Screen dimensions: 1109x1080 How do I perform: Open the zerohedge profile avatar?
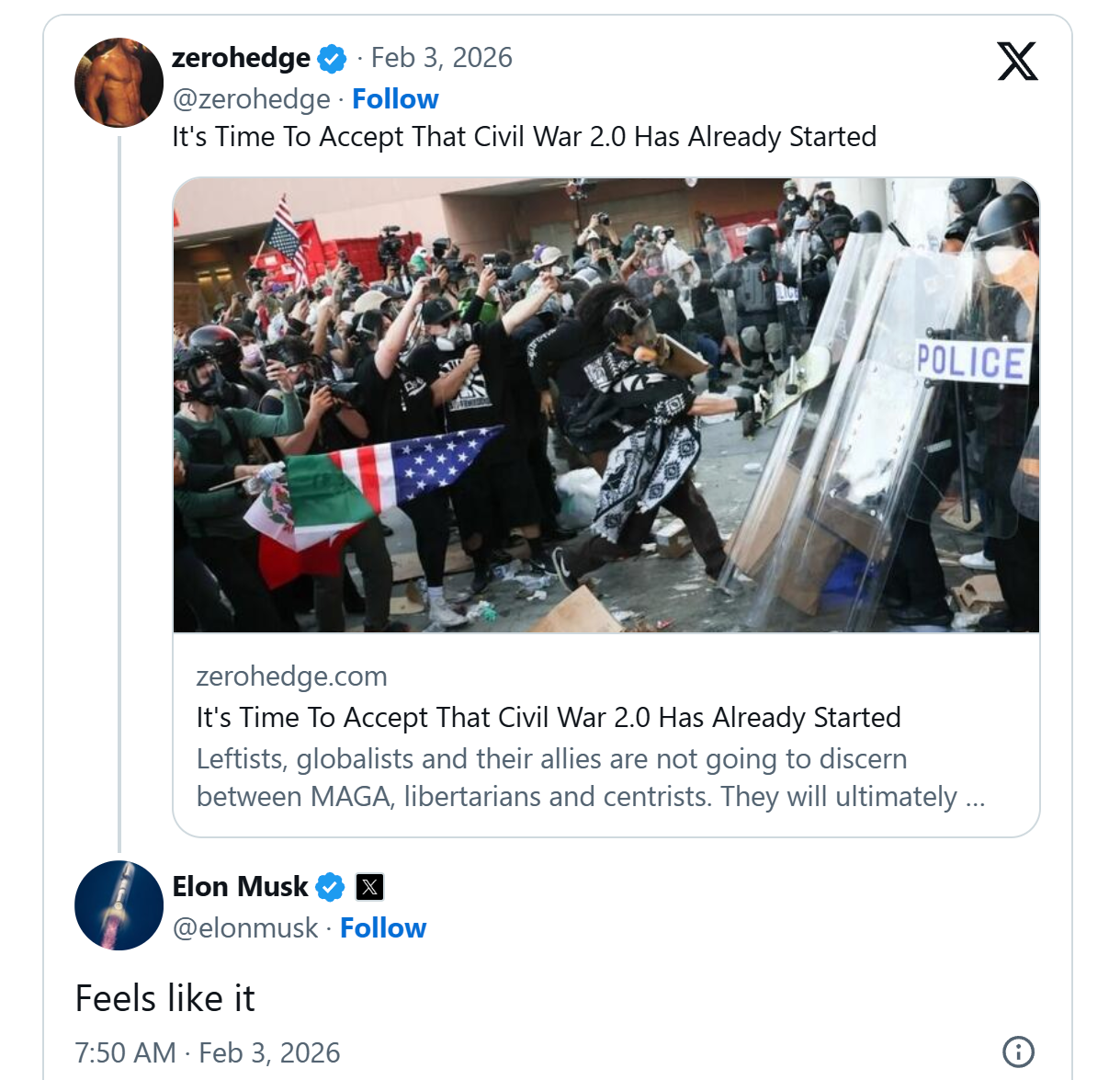click(x=119, y=83)
